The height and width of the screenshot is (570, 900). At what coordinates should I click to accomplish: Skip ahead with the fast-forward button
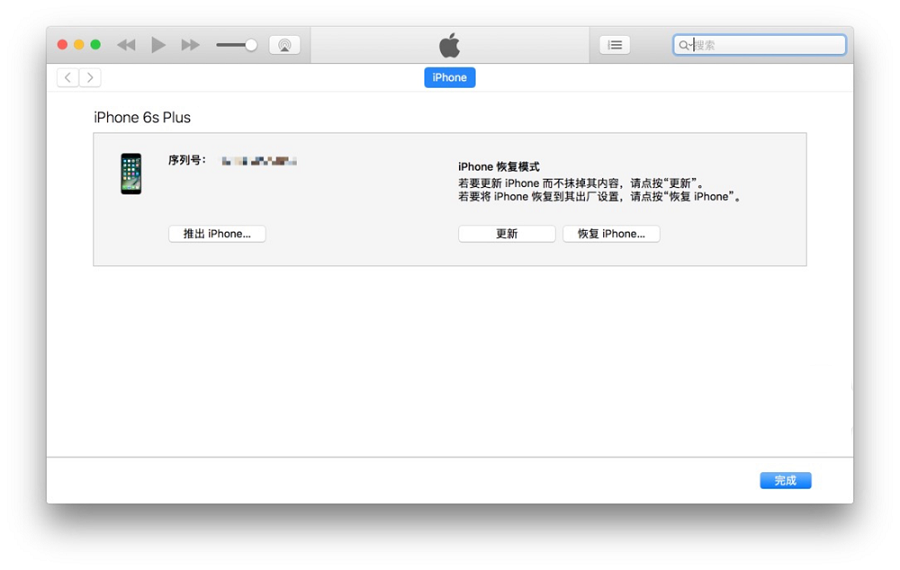pyautogui.click(x=190, y=45)
